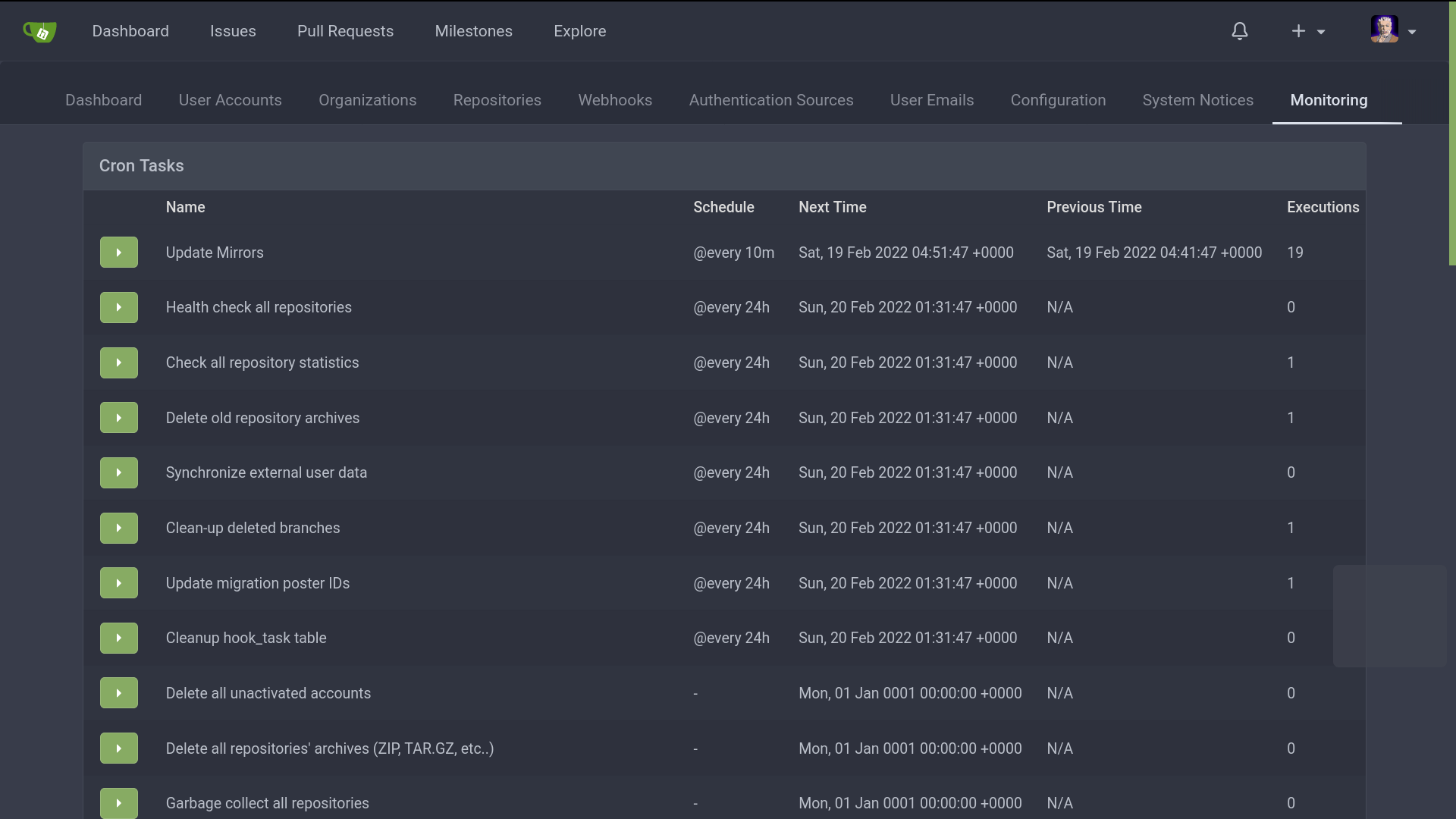Image resolution: width=1456 pixels, height=819 pixels.
Task: Switch to the Configuration admin tab
Action: pos(1058,100)
